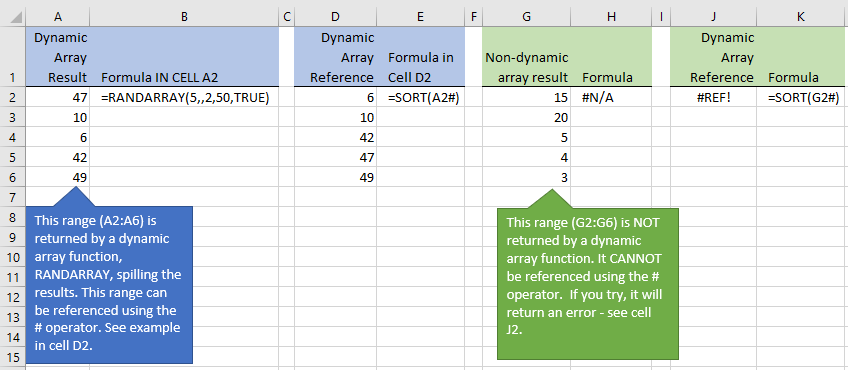Screen dimensions: 848x370
Task: Select column I header
Action: 661,17
